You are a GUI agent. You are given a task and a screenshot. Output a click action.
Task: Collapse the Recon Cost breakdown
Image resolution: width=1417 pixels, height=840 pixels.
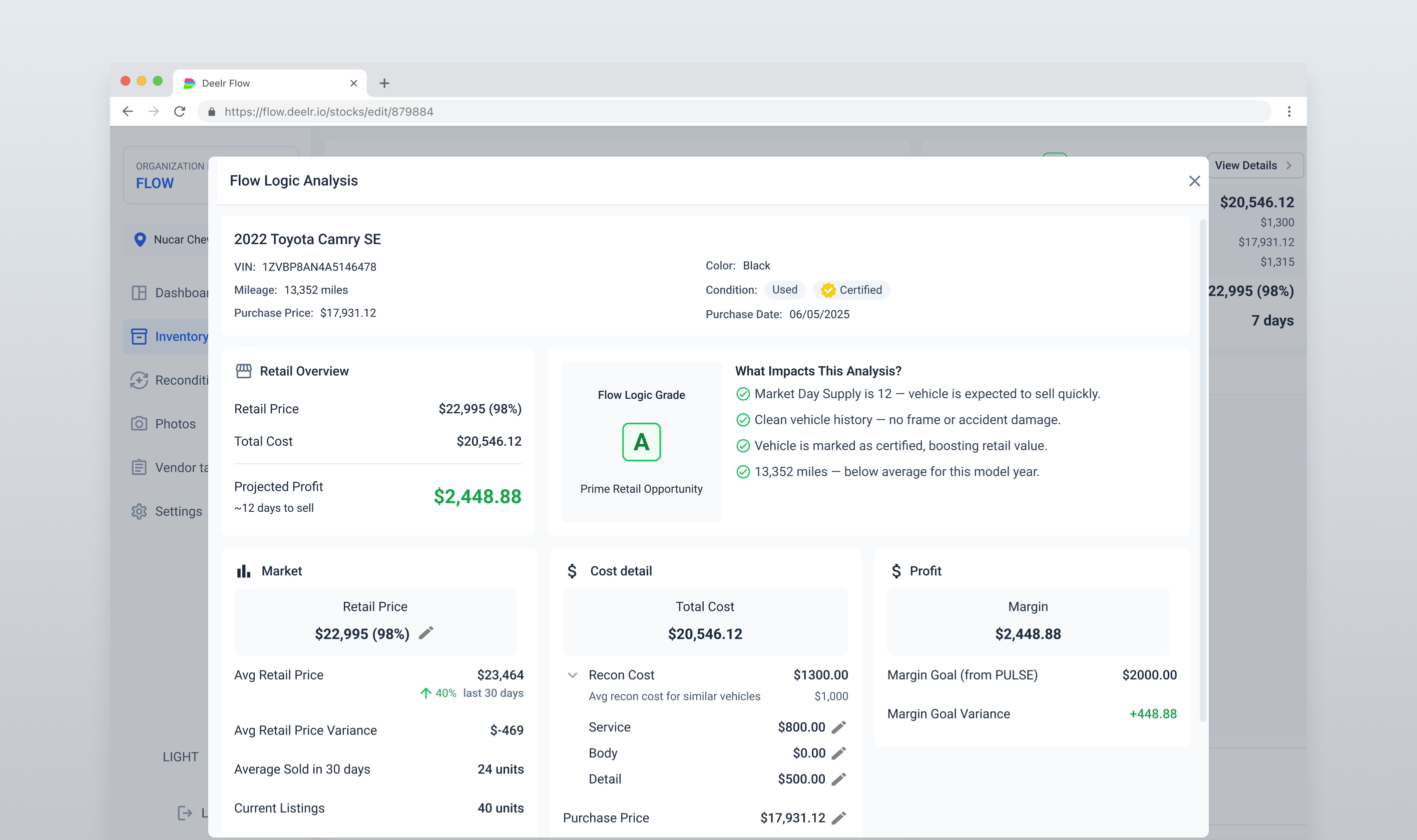(x=572, y=675)
